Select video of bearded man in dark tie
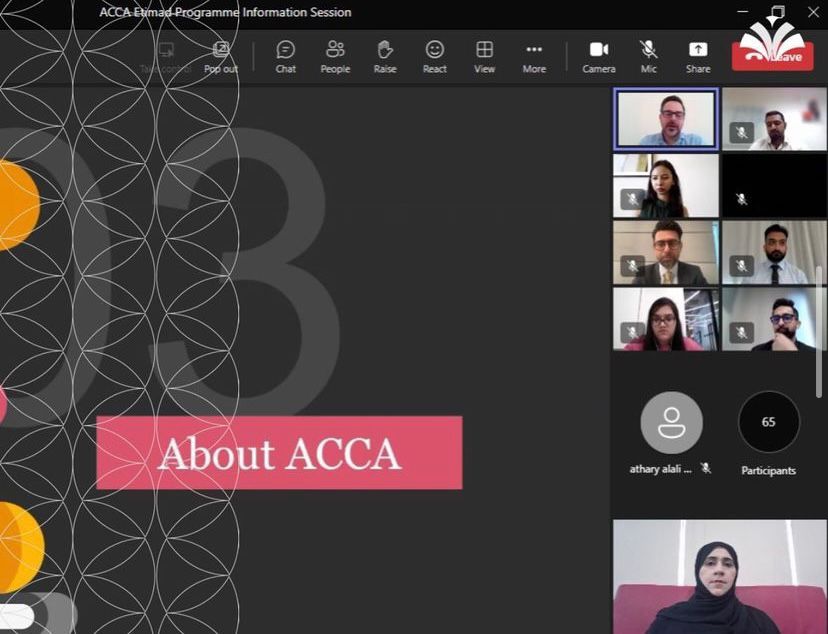This screenshot has height=634, width=828. [x=774, y=252]
